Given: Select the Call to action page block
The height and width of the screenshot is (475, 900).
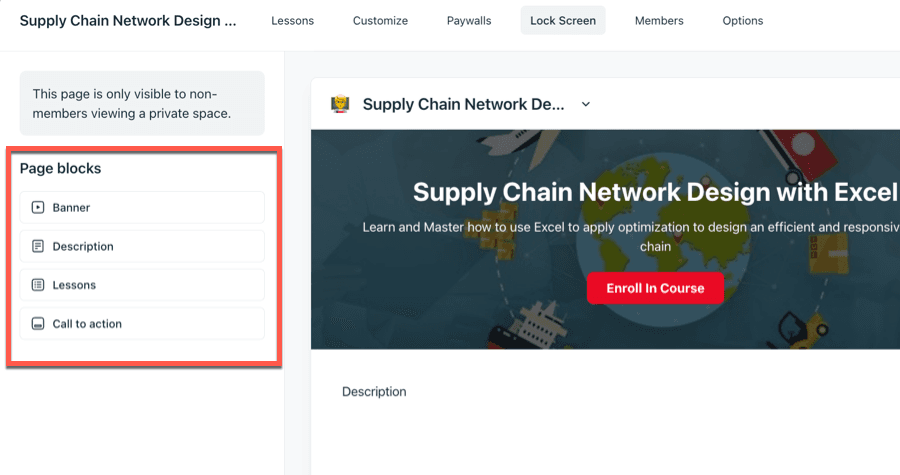Looking at the screenshot, I should pos(142,324).
